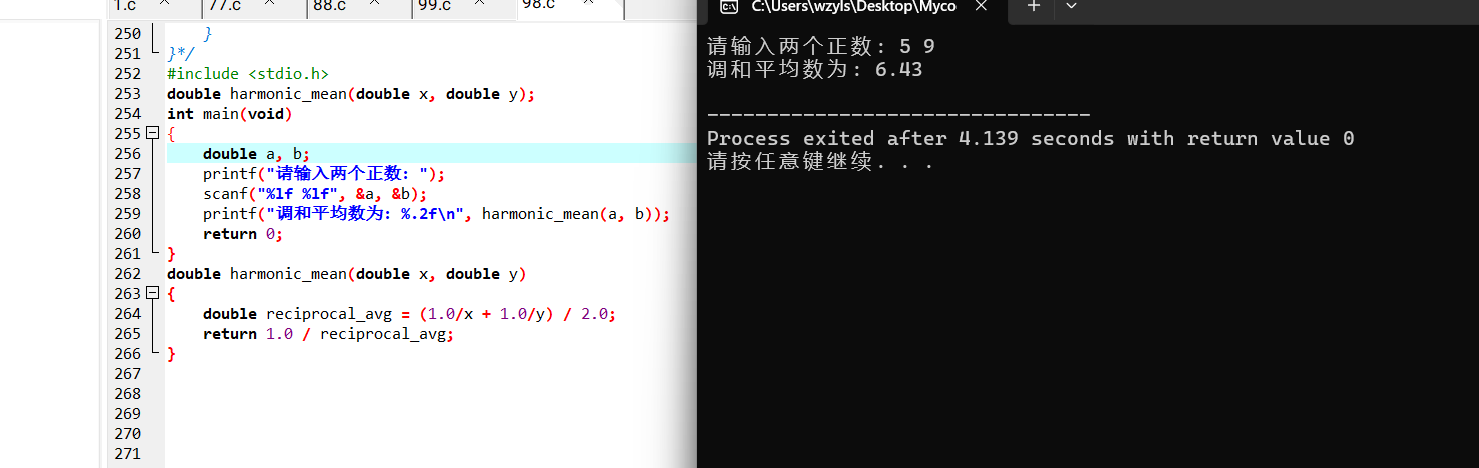1479x468 pixels.
Task: Open a new terminal tab with plus
Action: (1034, 6)
